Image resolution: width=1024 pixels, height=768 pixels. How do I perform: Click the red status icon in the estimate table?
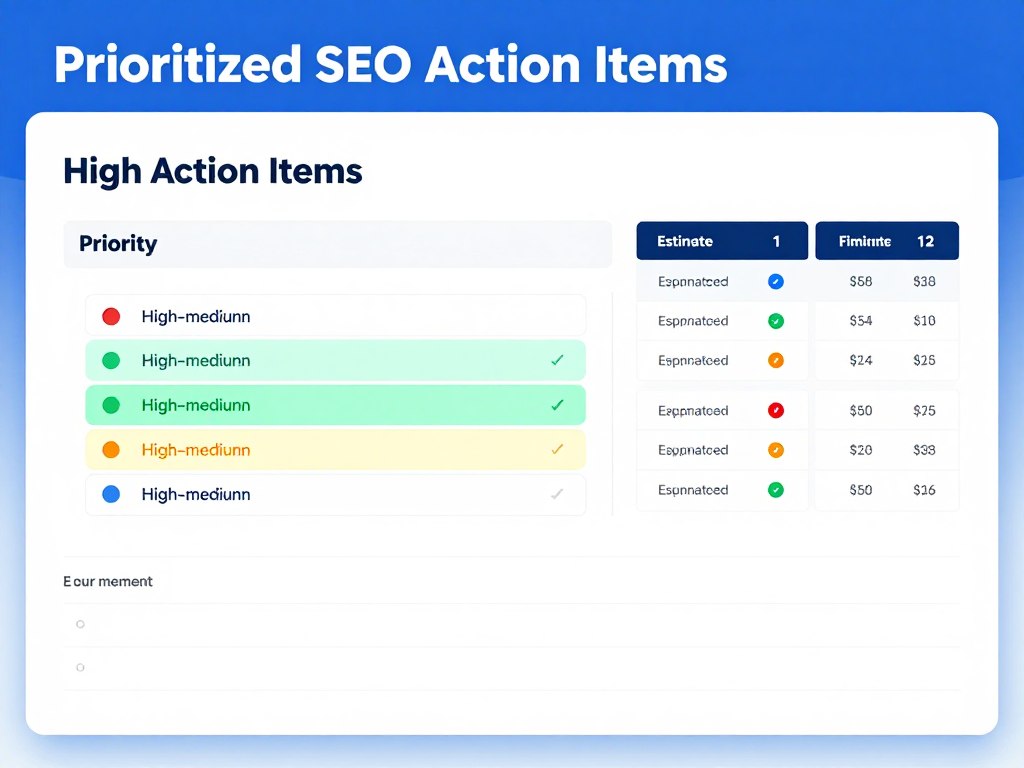(776, 411)
